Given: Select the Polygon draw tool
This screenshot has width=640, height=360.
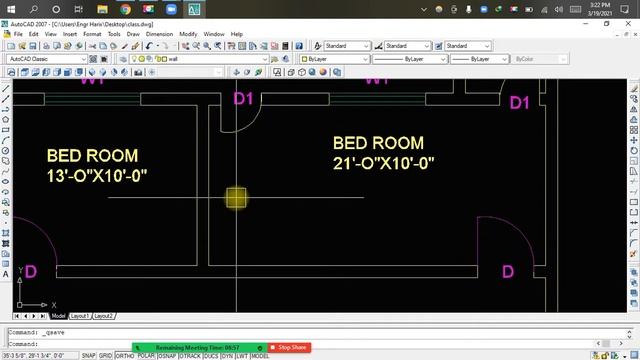Looking at the screenshot, I should click(6, 120).
